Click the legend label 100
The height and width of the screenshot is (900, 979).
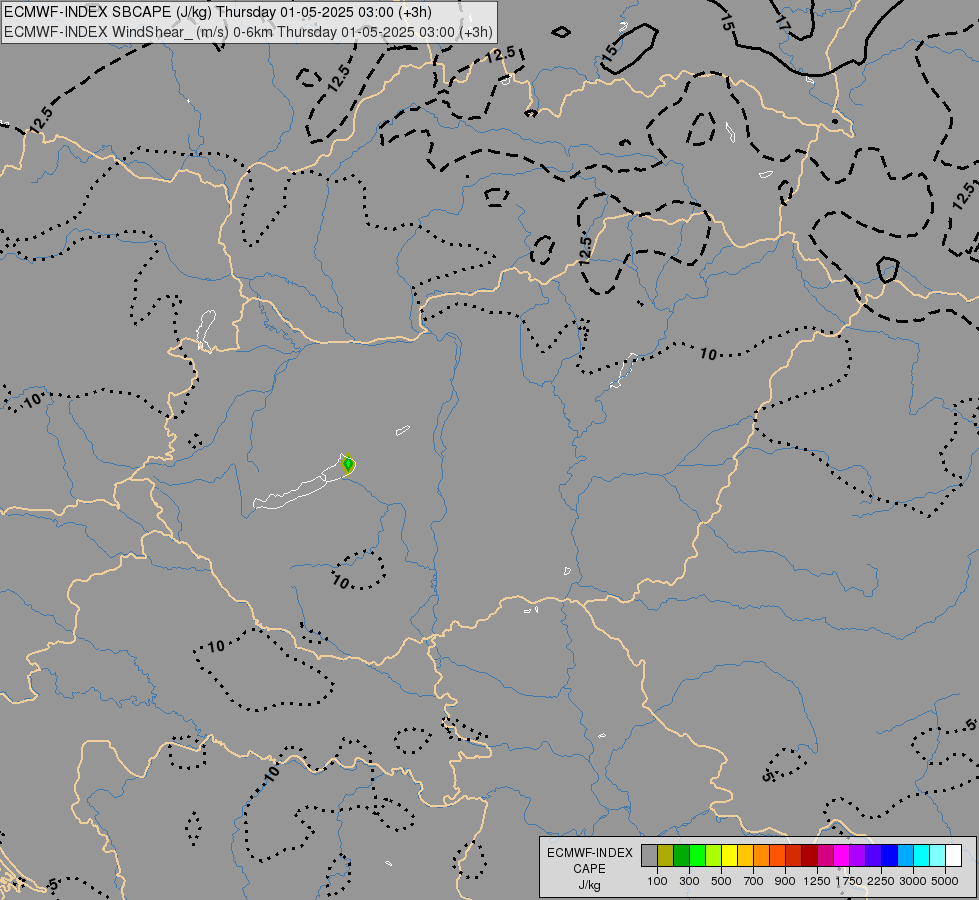[x=657, y=881]
